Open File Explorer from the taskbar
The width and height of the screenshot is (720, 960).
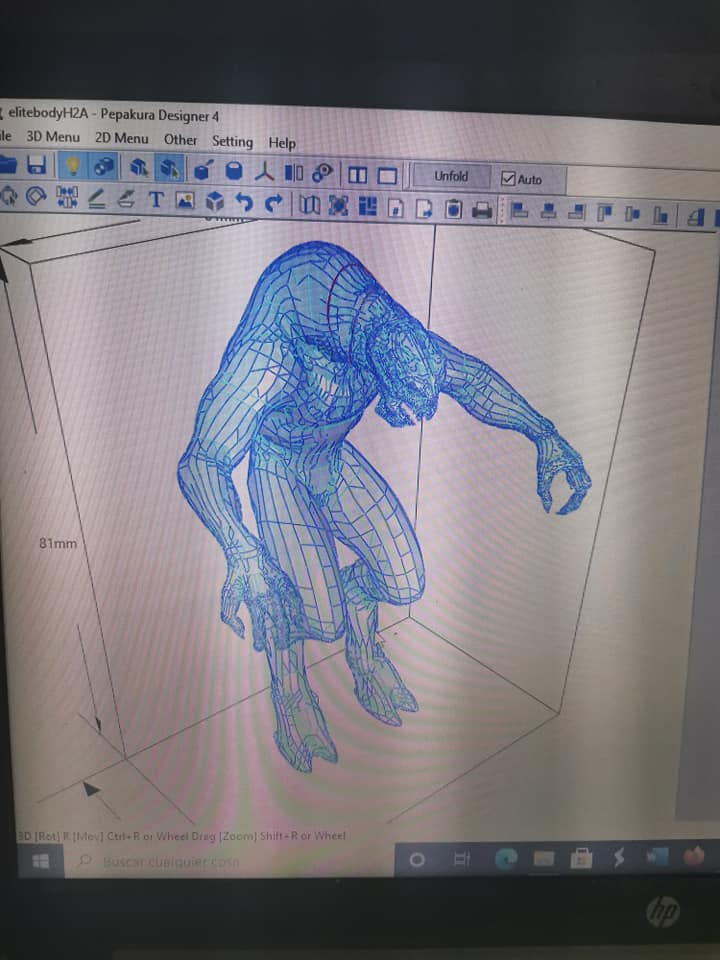pyautogui.click(x=544, y=859)
